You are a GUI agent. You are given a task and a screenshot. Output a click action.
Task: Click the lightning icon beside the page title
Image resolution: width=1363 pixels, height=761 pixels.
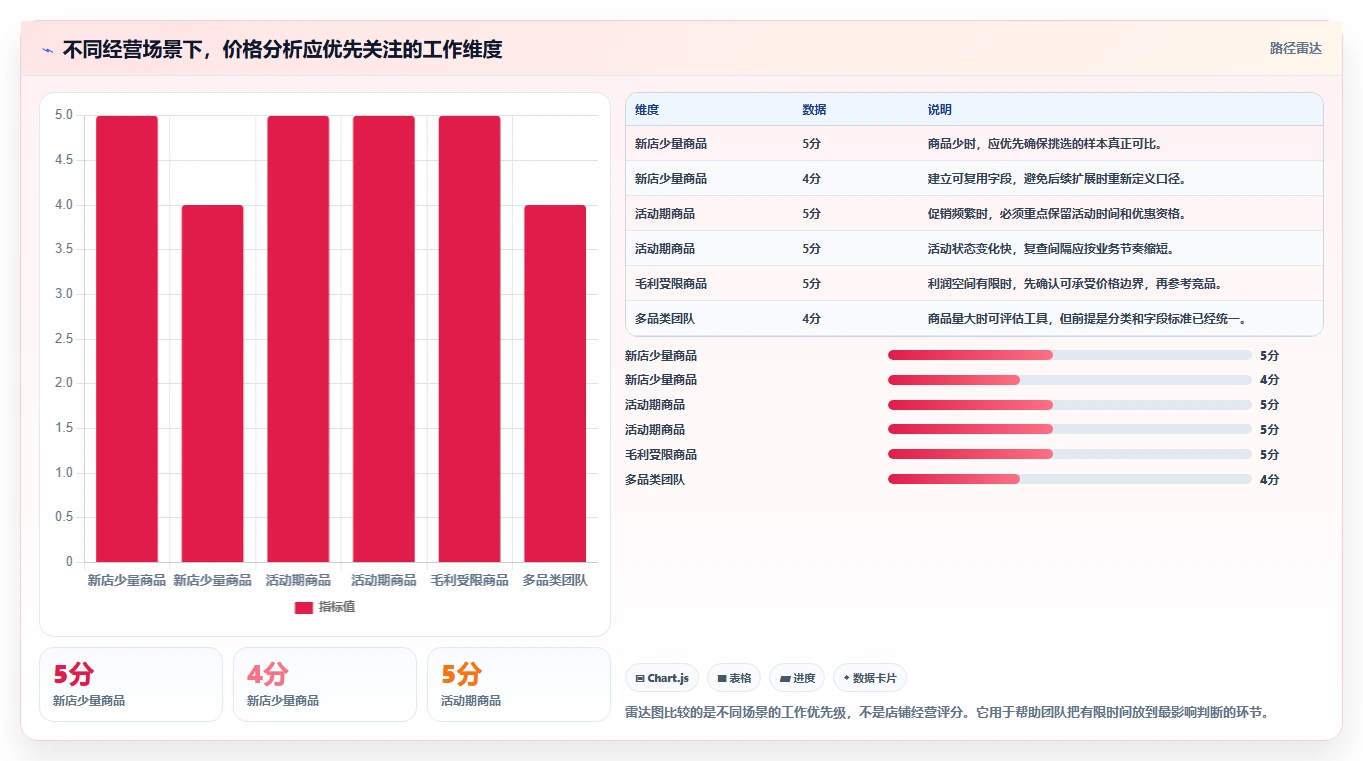47,50
